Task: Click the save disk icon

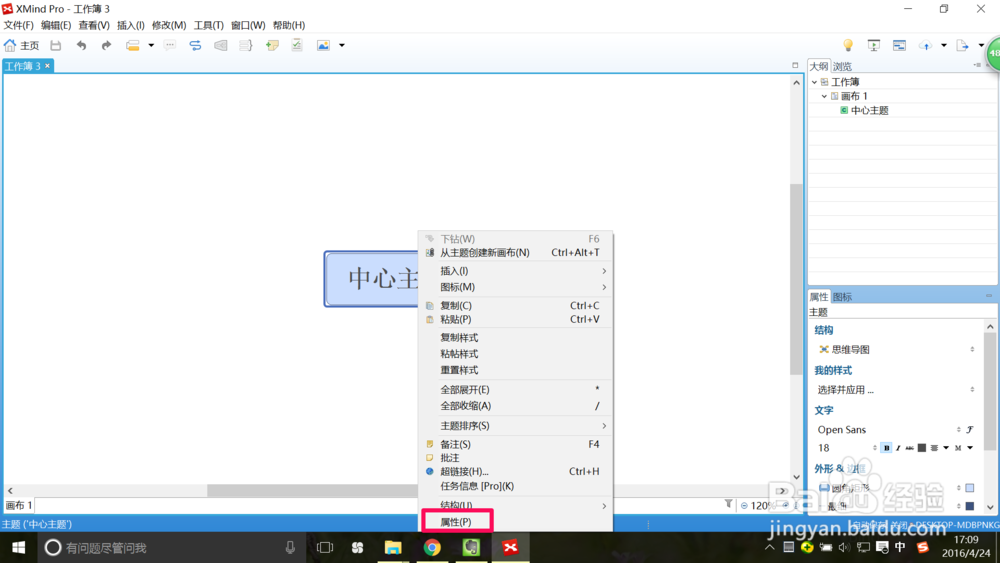Action: [x=55, y=45]
